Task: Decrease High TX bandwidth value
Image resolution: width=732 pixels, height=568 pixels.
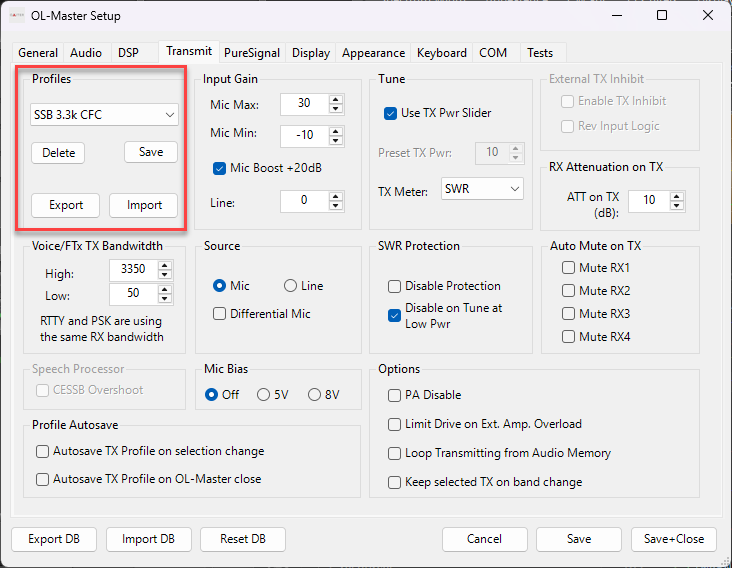Action: [x=165, y=274]
